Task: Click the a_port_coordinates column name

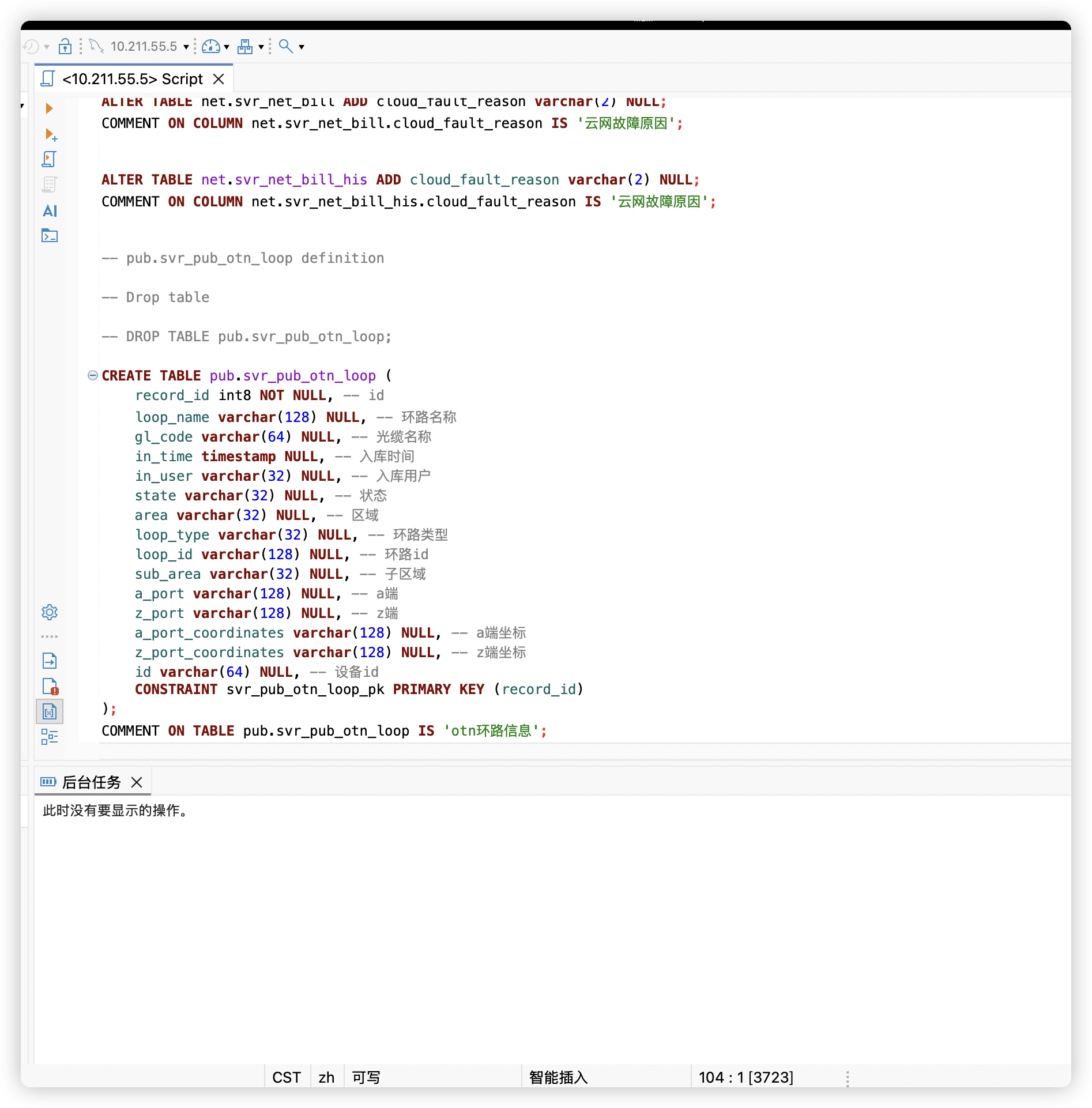Action: coord(209,632)
